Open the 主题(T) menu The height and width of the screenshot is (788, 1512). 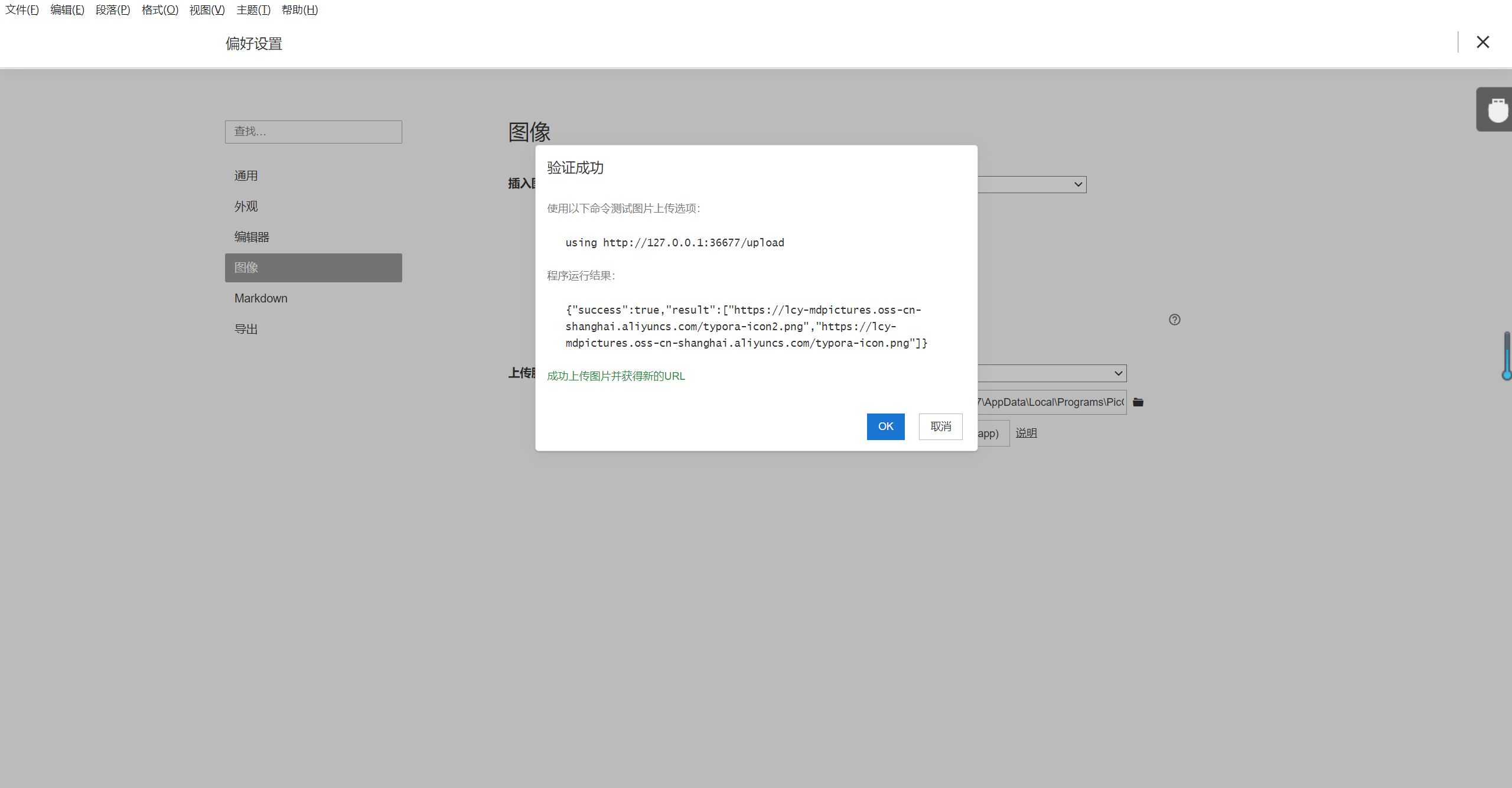tap(253, 10)
